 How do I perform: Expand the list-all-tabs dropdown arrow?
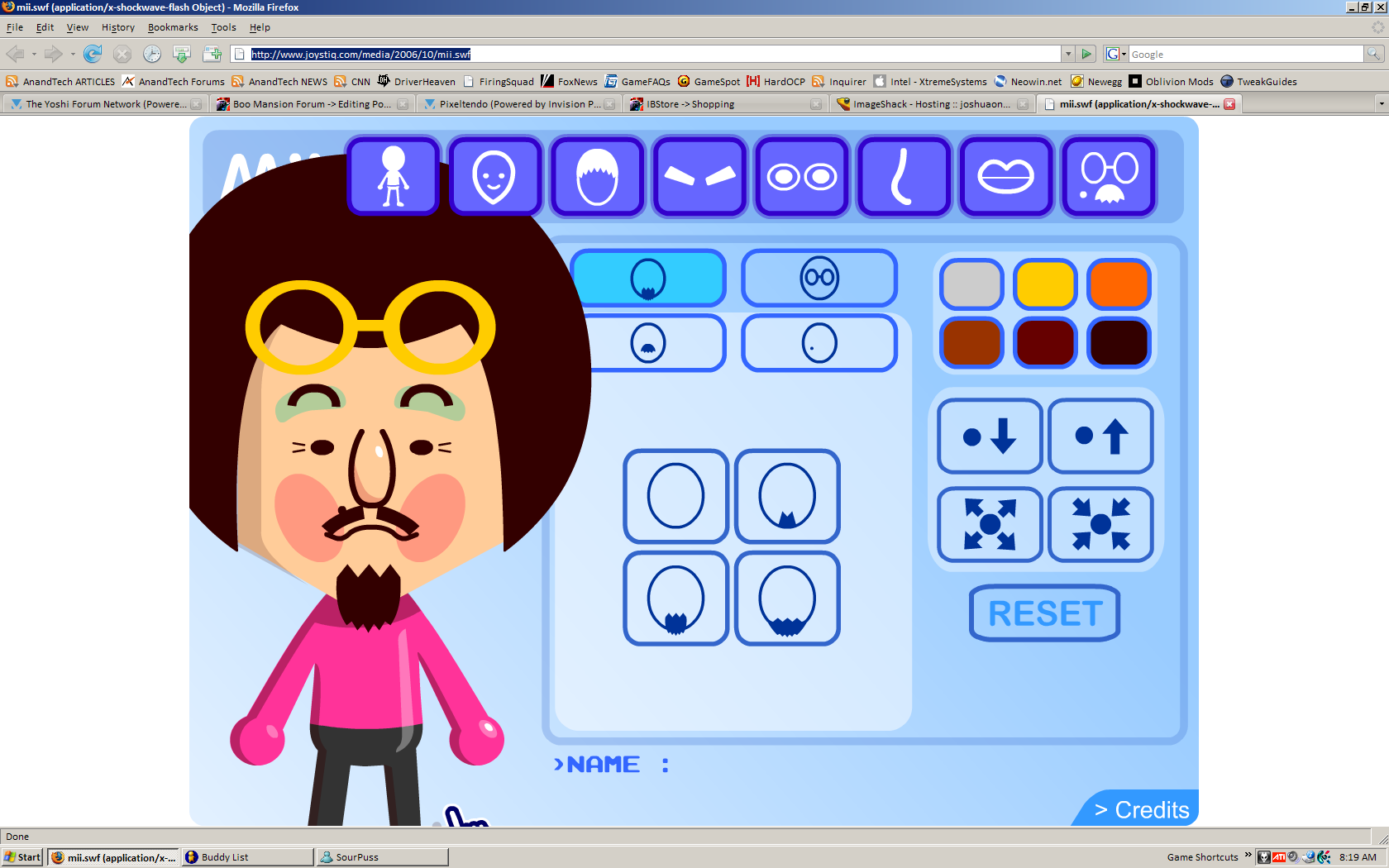click(1381, 104)
